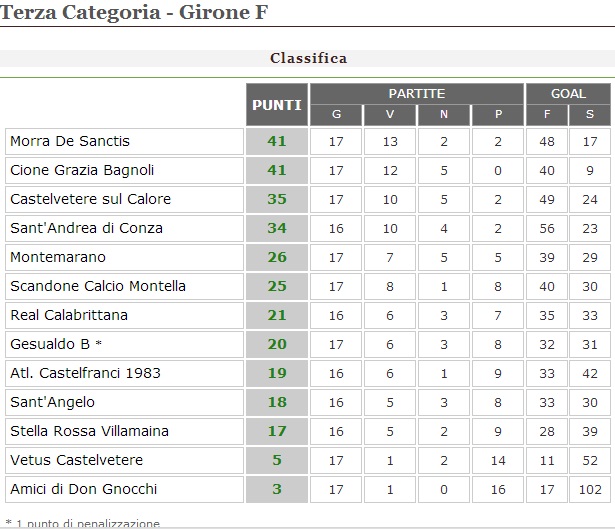The width and height of the screenshot is (615, 529).
Task: Click Amici di Don Gnocchi's 102 goals conceded
Action: (589, 489)
